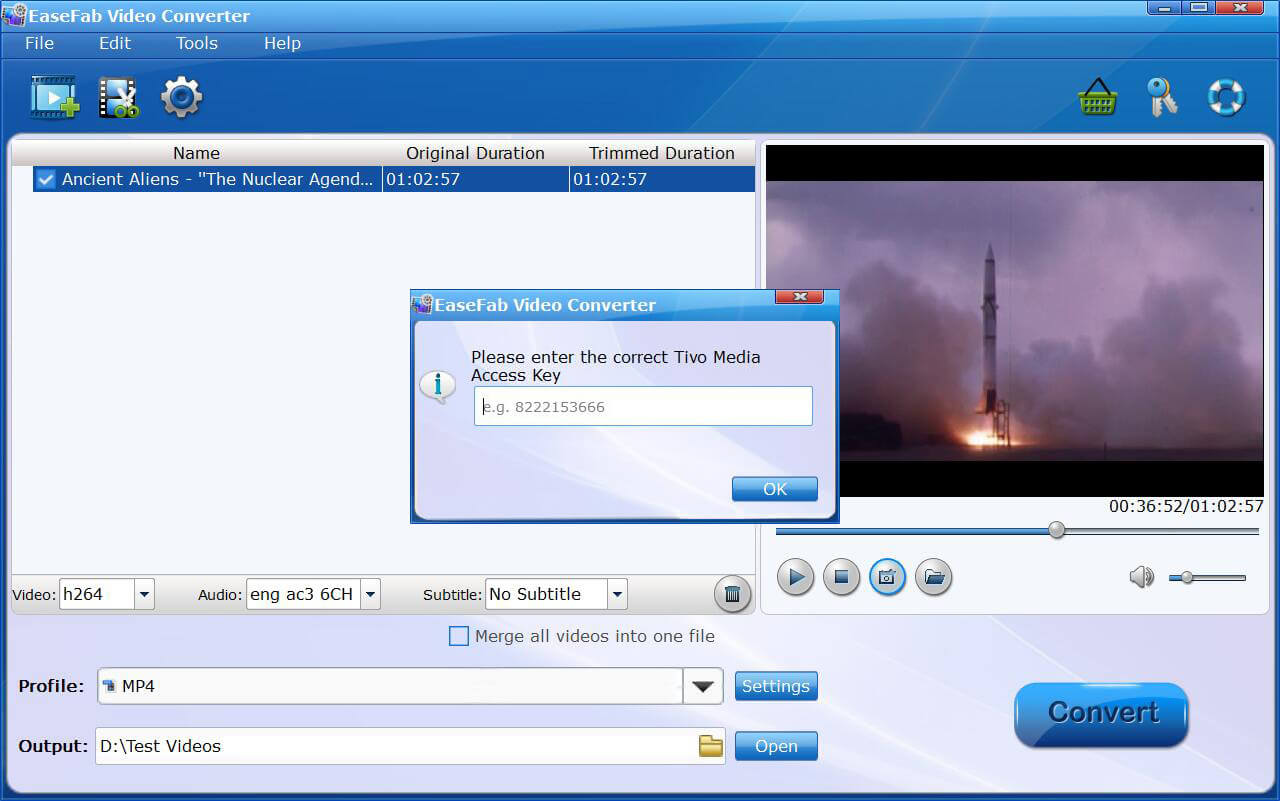Click the 01:02:57 Trimmed Duration cell
This screenshot has width=1280, height=801.
(662, 179)
